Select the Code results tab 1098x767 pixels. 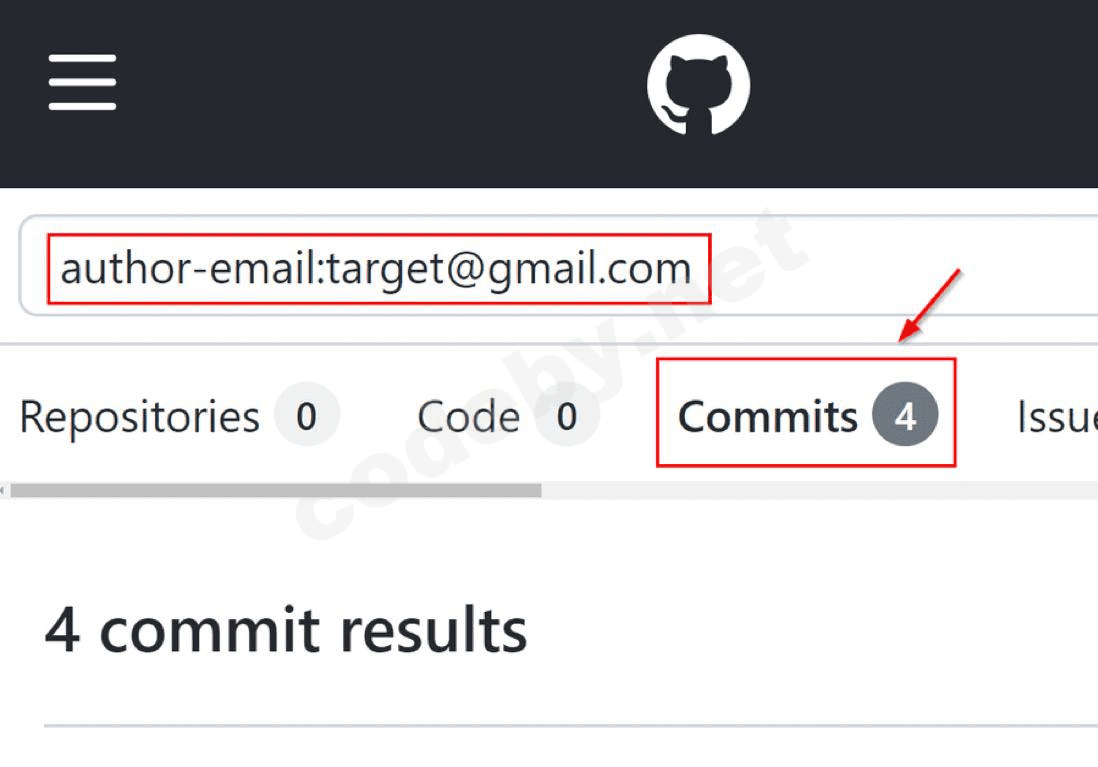pos(468,417)
